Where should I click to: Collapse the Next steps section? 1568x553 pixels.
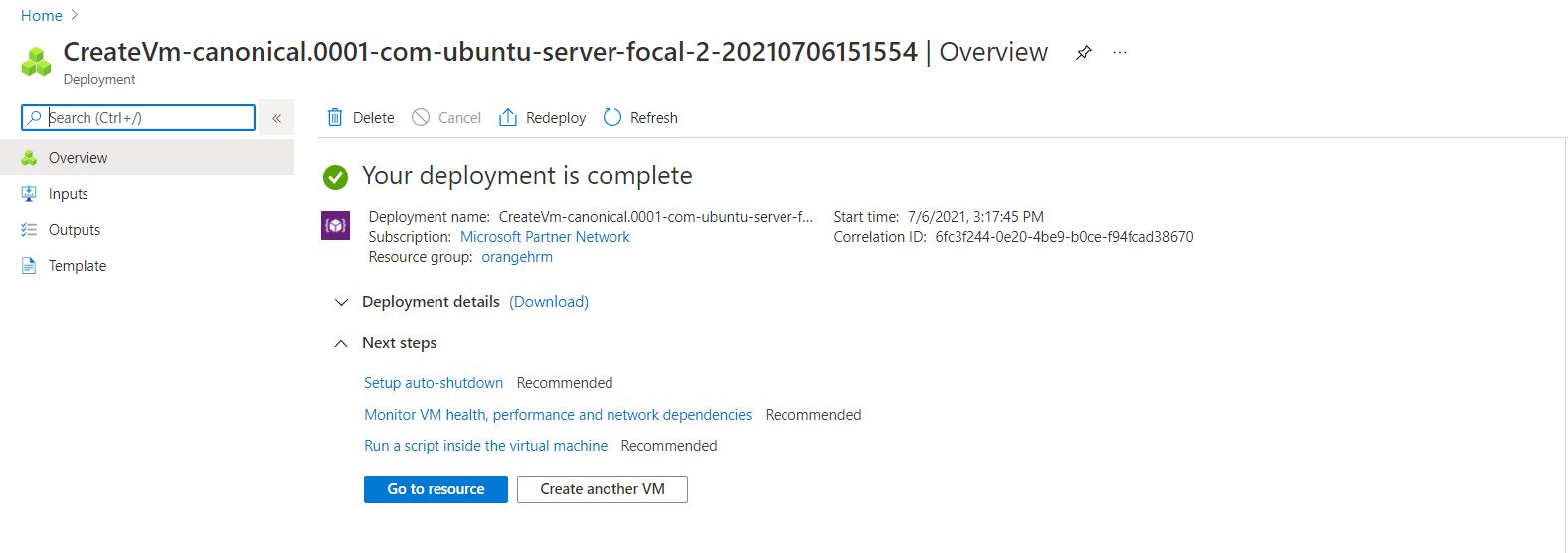pos(342,343)
